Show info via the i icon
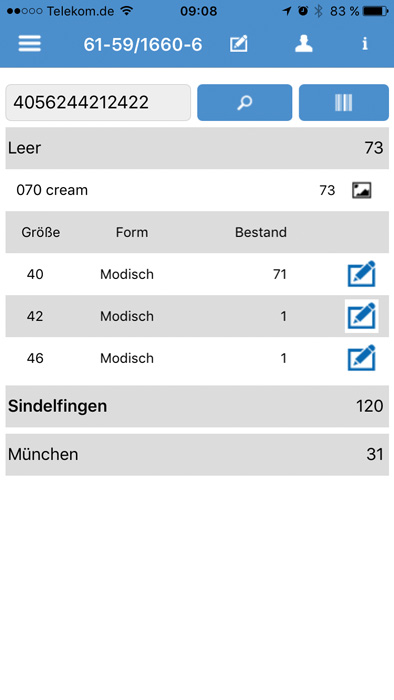 point(365,44)
